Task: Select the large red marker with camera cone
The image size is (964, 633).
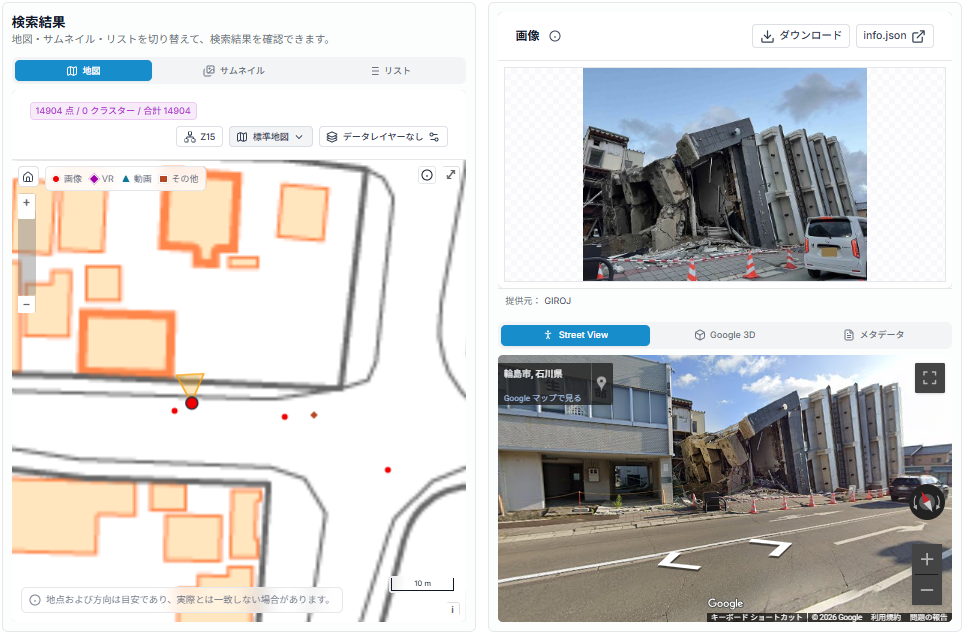Action: click(191, 403)
